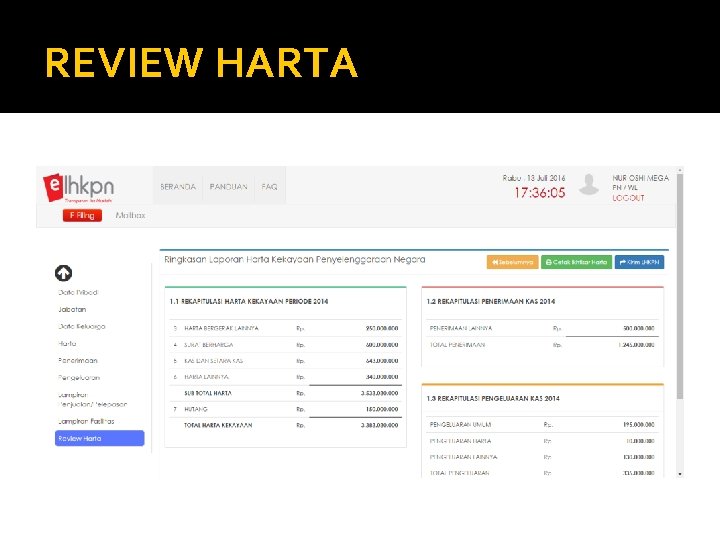Click the eLHKPN logo
This screenshot has height=540, width=720.
click(x=79, y=187)
